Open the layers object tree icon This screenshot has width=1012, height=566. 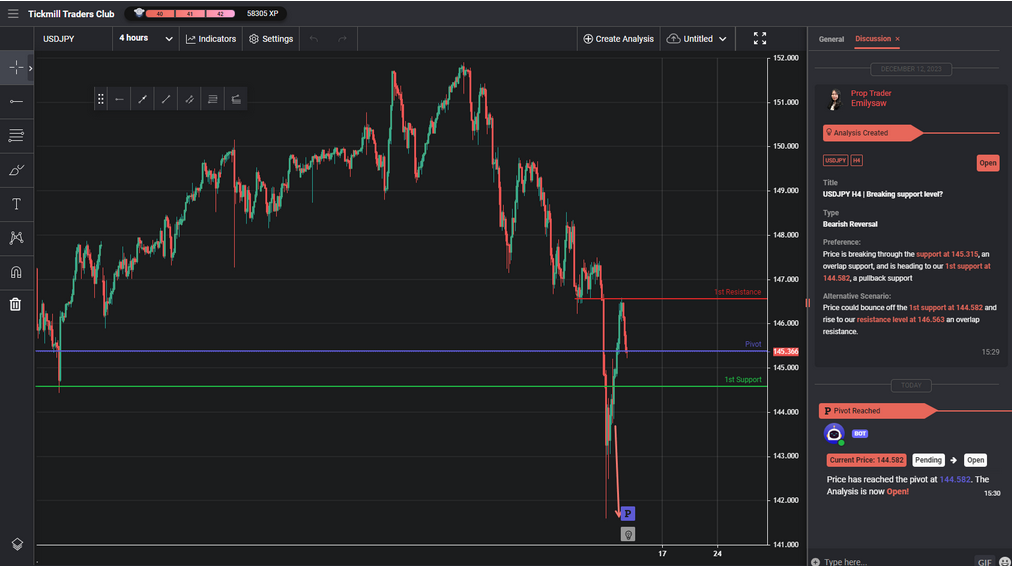point(17,544)
